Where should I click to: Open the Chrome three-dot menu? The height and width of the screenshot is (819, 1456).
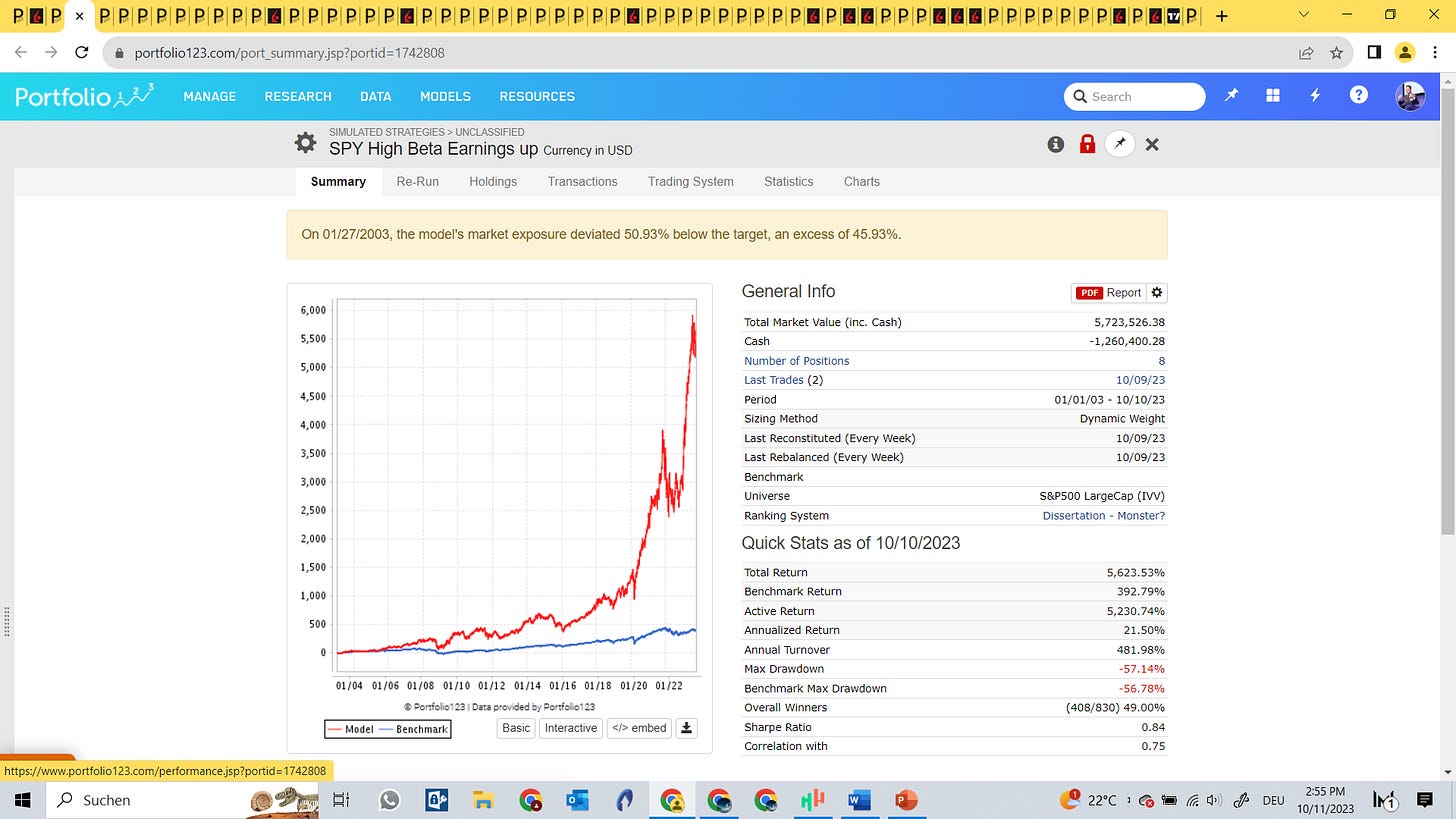click(x=1435, y=52)
